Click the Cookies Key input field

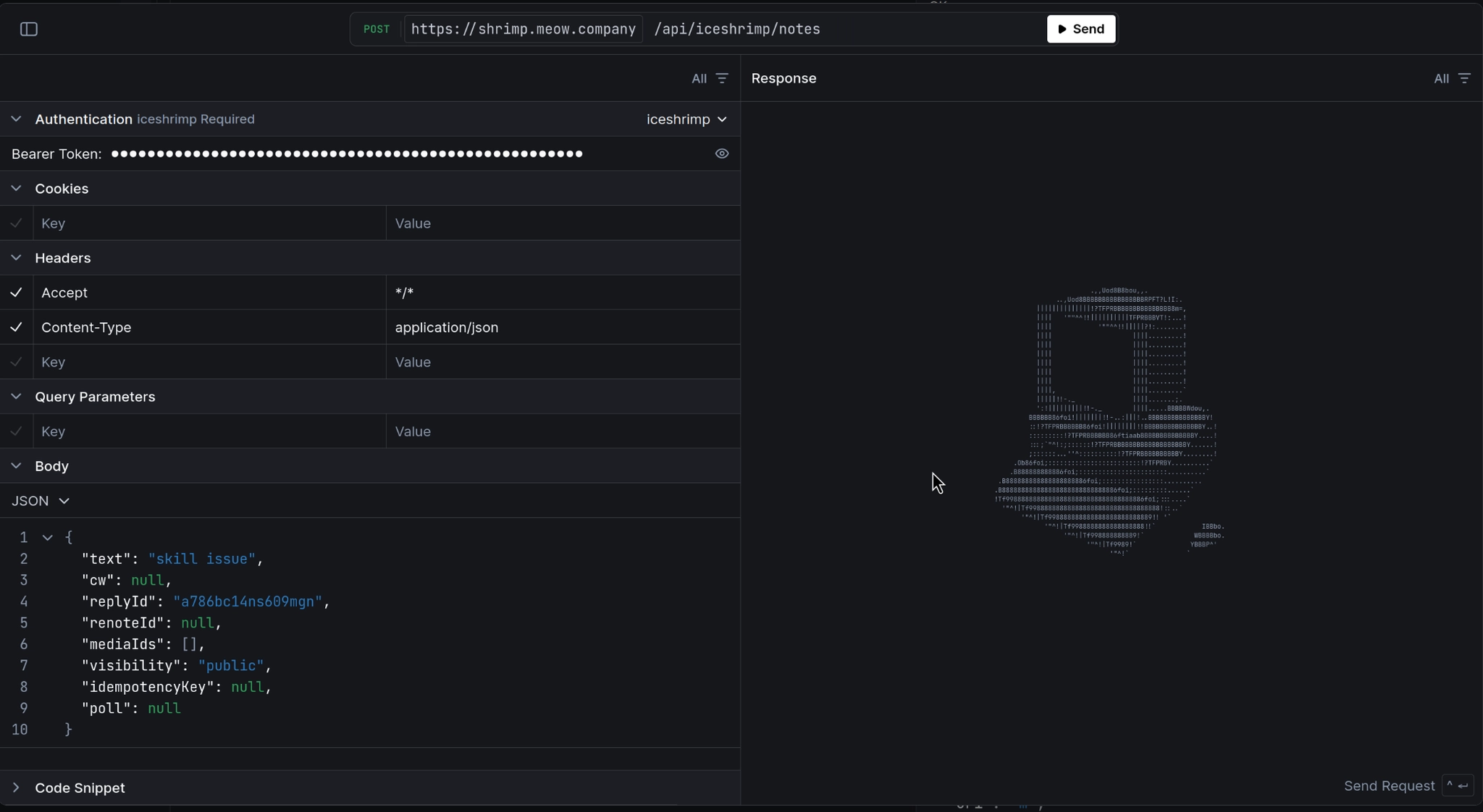[209, 224]
